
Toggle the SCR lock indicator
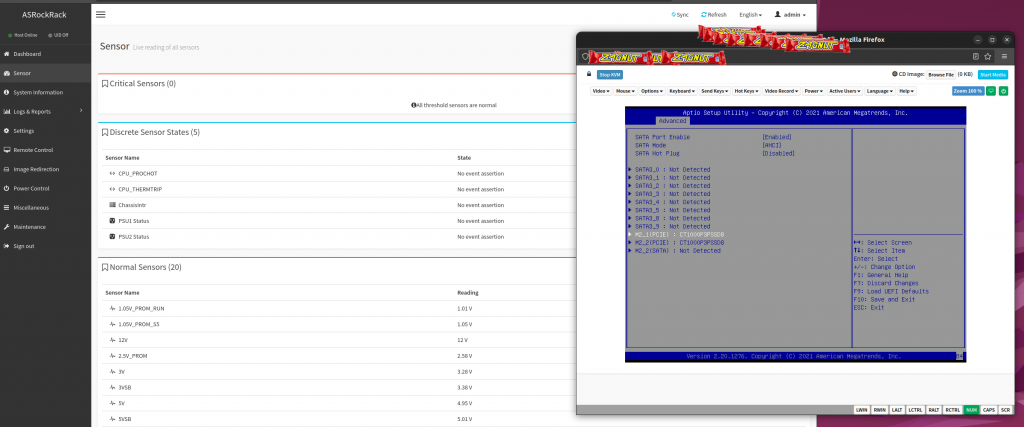[1005, 409]
